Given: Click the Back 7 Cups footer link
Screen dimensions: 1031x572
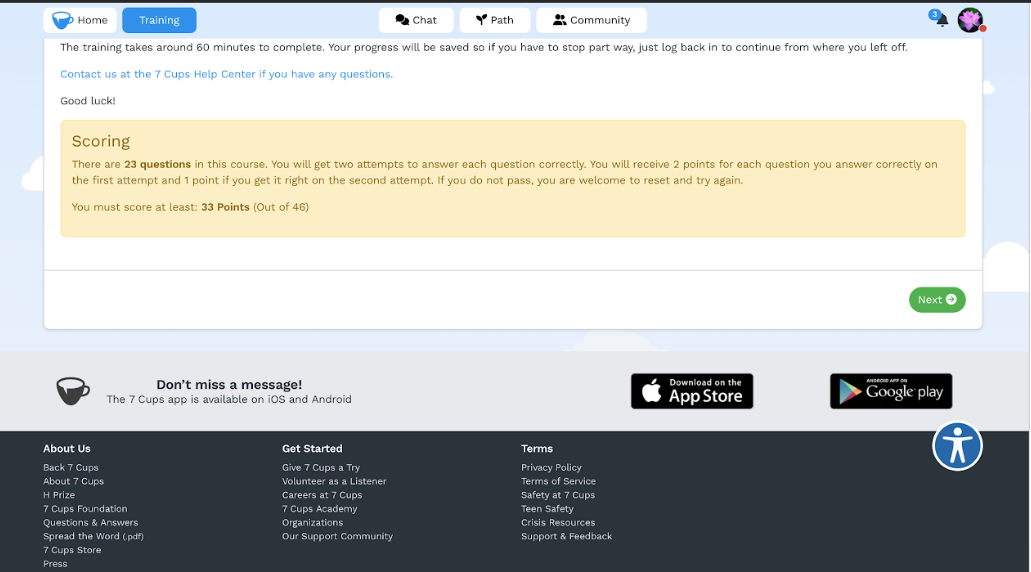Looking at the screenshot, I should [x=71, y=468].
